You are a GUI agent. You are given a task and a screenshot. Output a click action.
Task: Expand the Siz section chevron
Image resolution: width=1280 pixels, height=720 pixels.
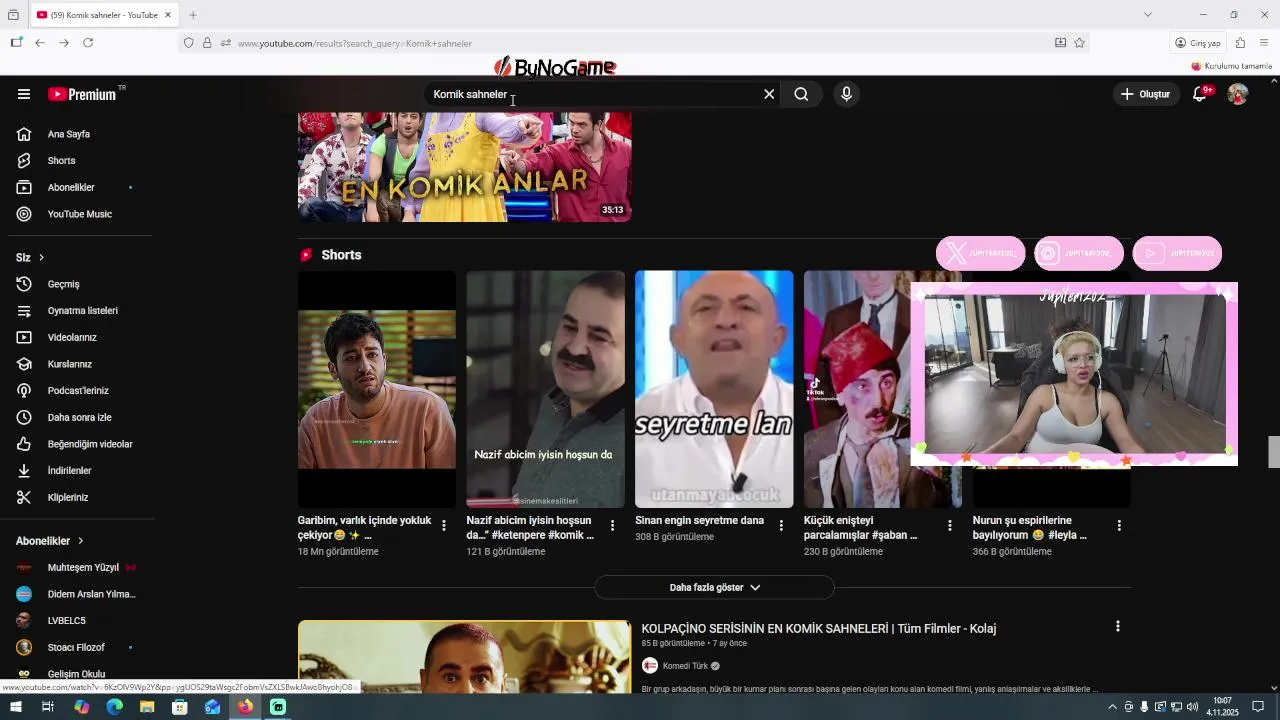click(41, 258)
